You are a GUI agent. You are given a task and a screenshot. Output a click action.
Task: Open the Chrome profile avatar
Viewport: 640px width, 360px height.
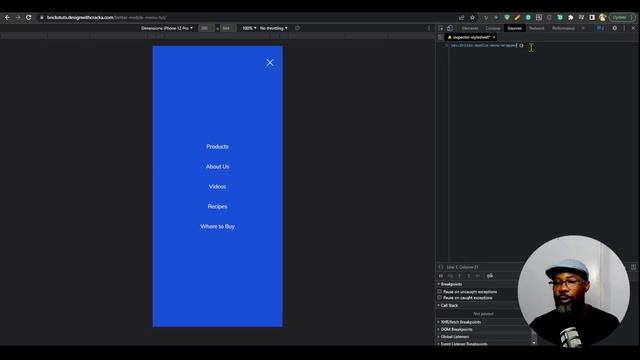click(603, 18)
